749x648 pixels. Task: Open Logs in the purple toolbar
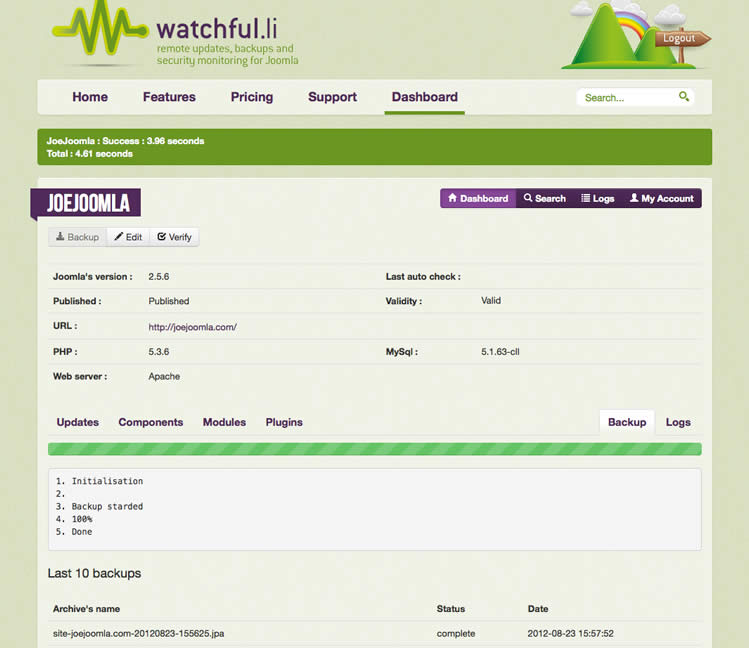[598, 199]
